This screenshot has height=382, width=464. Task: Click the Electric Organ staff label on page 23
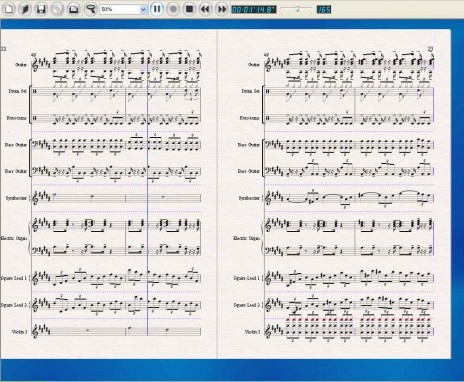click(x=247, y=238)
